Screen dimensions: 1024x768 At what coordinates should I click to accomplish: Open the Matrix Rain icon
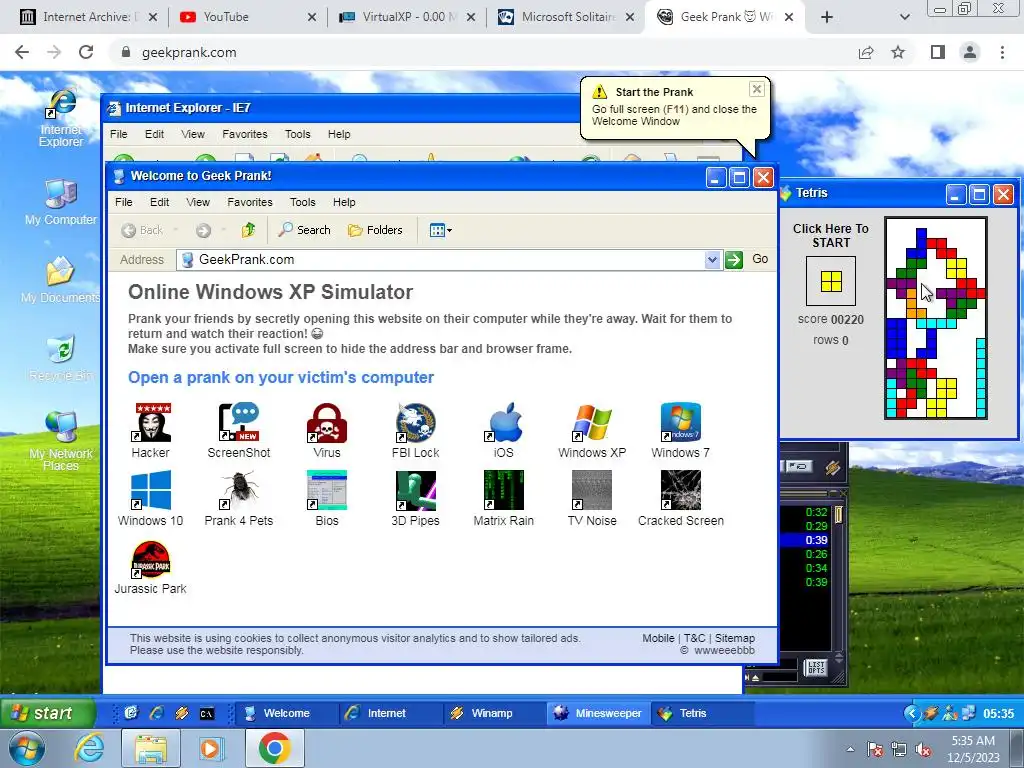pyautogui.click(x=504, y=498)
